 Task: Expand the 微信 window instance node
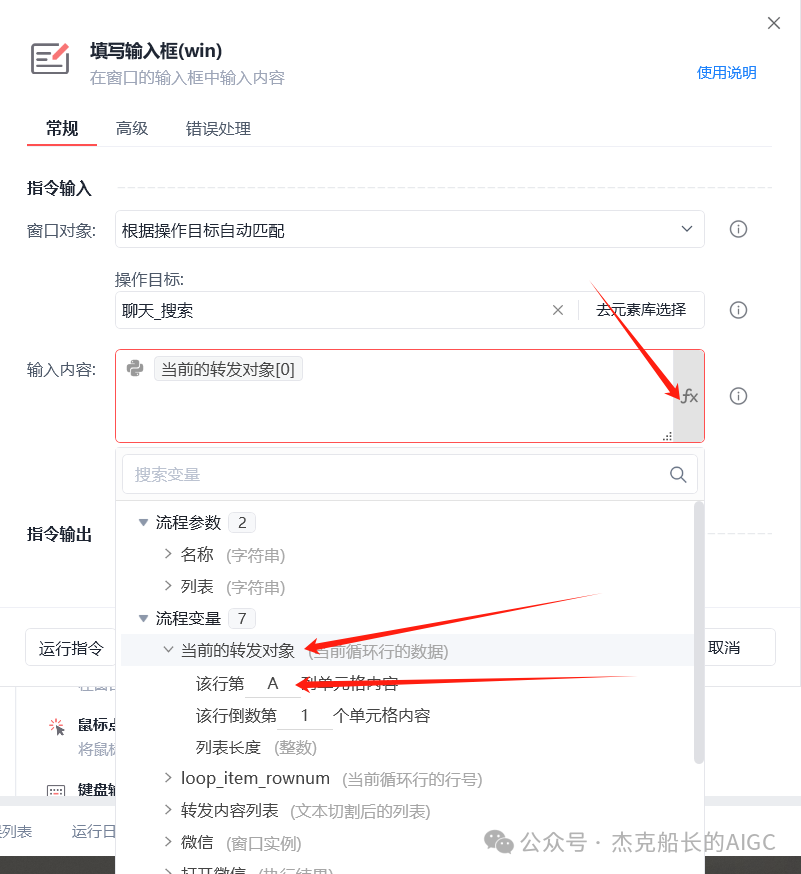point(168,841)
